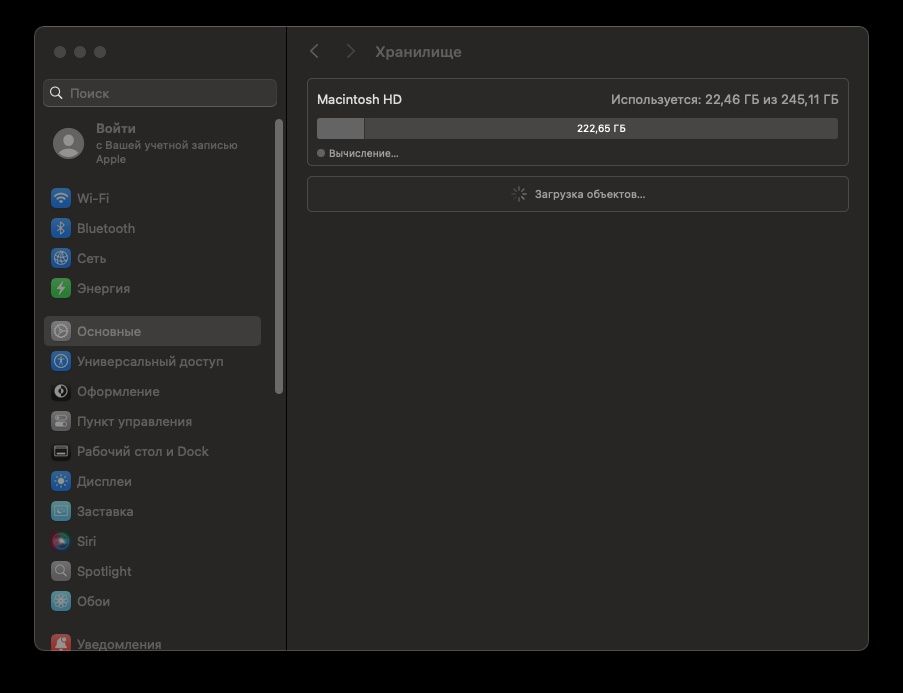Click the 'Используется: 22,46 ГБ' text
The width and height of the screenshot is (903, 693).
coord(685,100)
